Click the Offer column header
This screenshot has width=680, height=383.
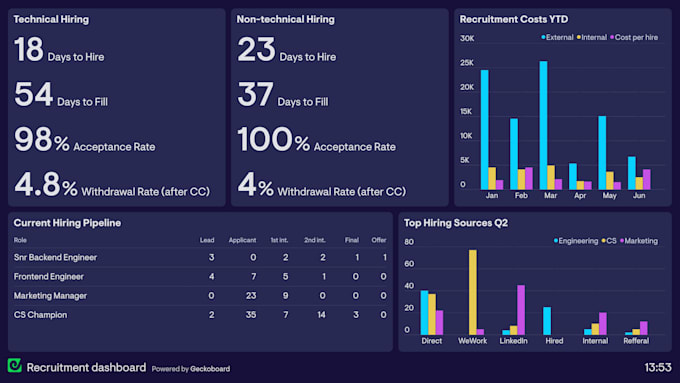(379, 240)
